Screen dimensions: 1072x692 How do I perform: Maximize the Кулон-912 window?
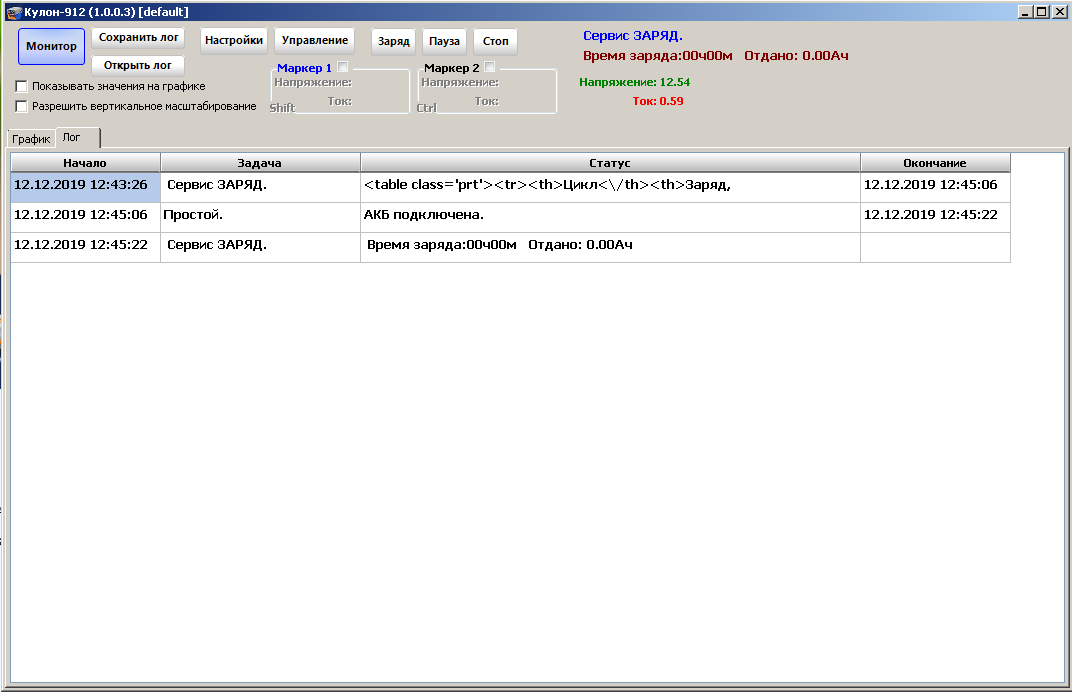1042,11
